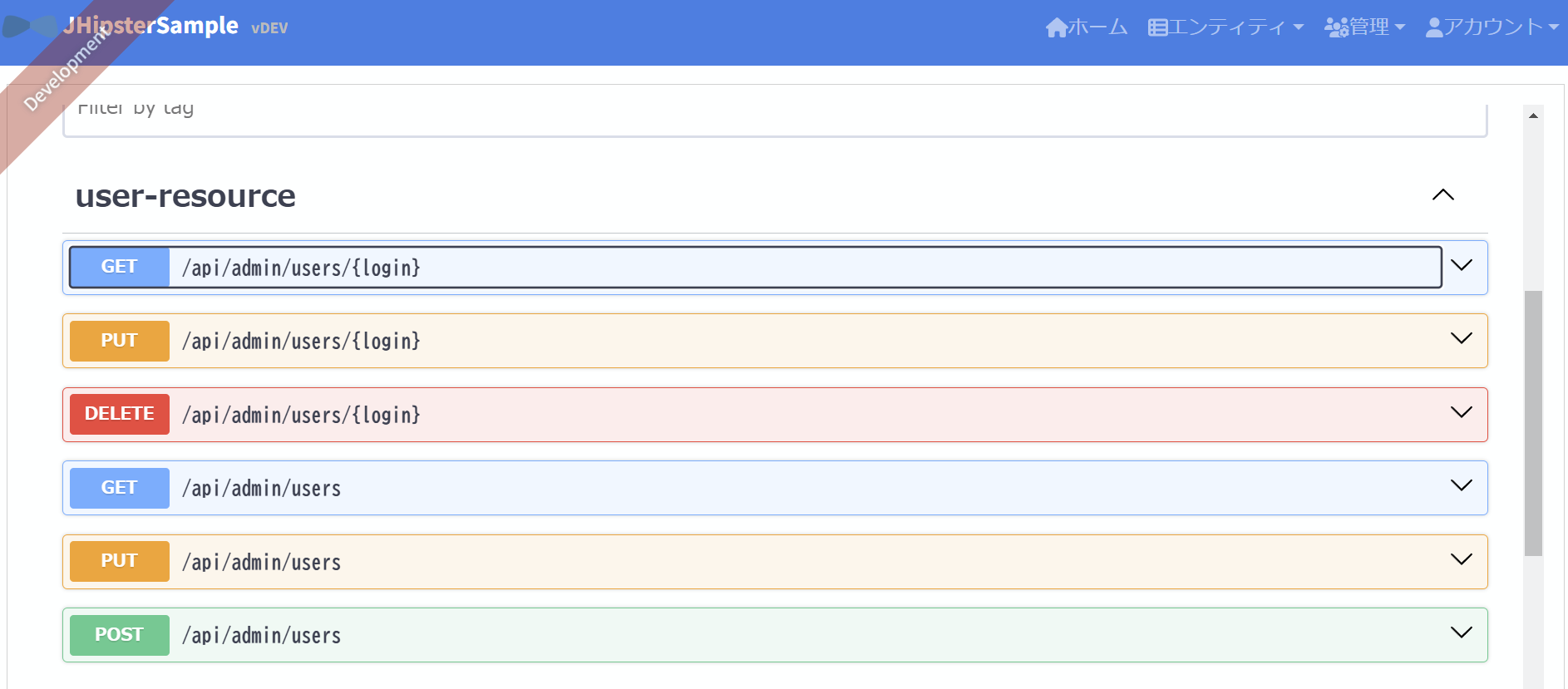Click chevron on GET /api/admin/users row
1568x689 pixels.
1462,485
